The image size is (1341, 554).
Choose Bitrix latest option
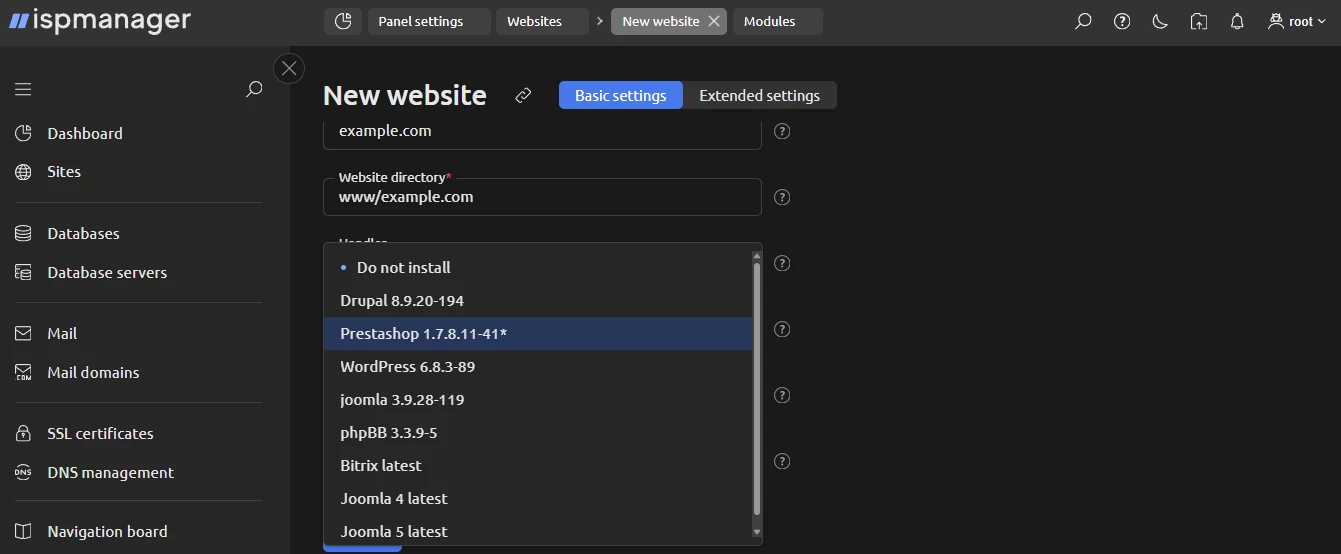(x=537, y=465)
